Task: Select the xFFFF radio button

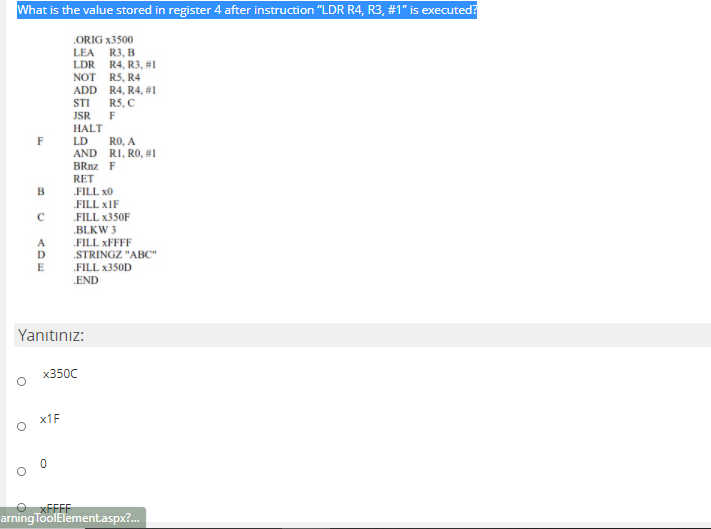Action: point(21,507)
